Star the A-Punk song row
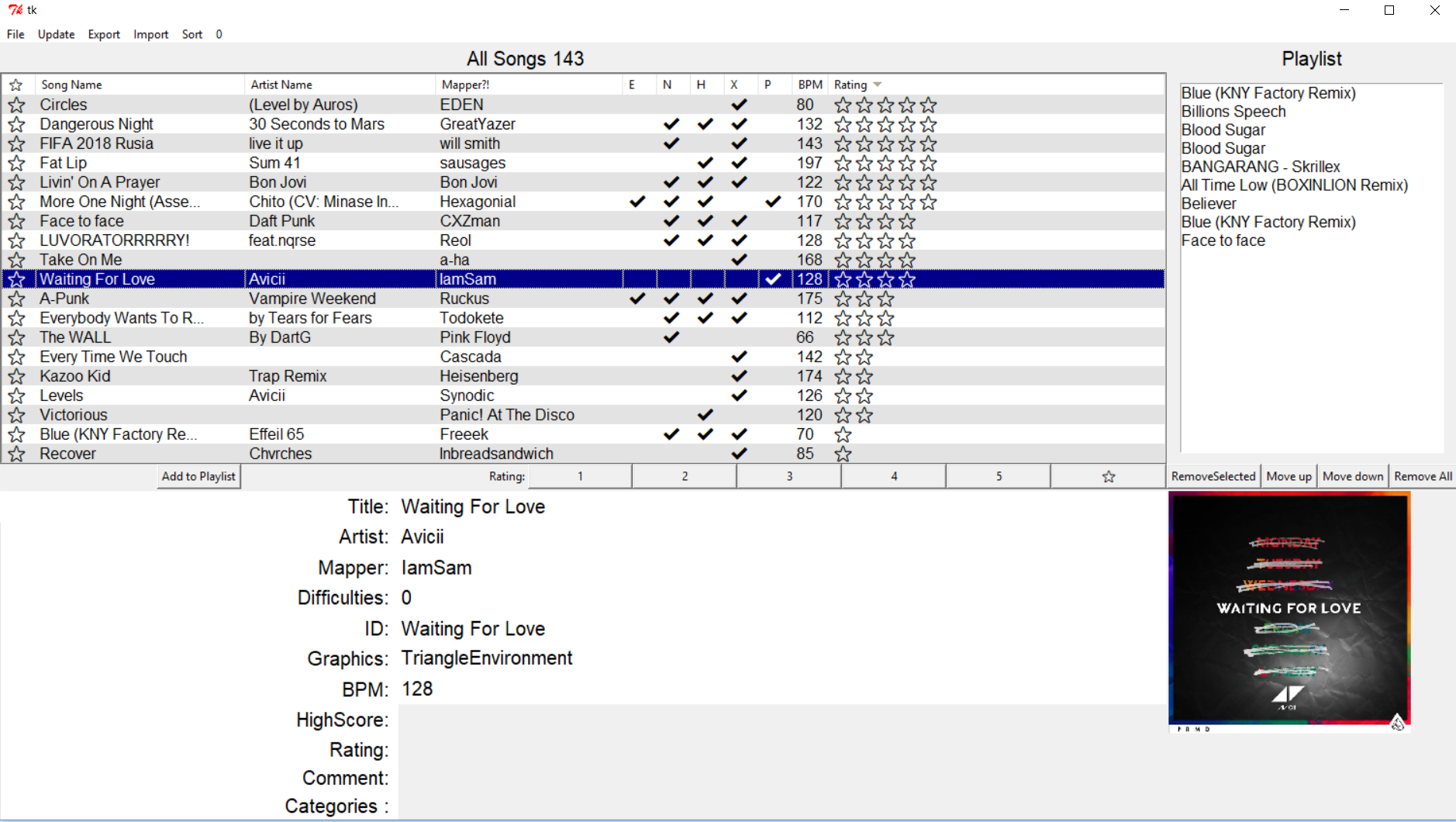1456x822 pixels. (x=16, y=299)
